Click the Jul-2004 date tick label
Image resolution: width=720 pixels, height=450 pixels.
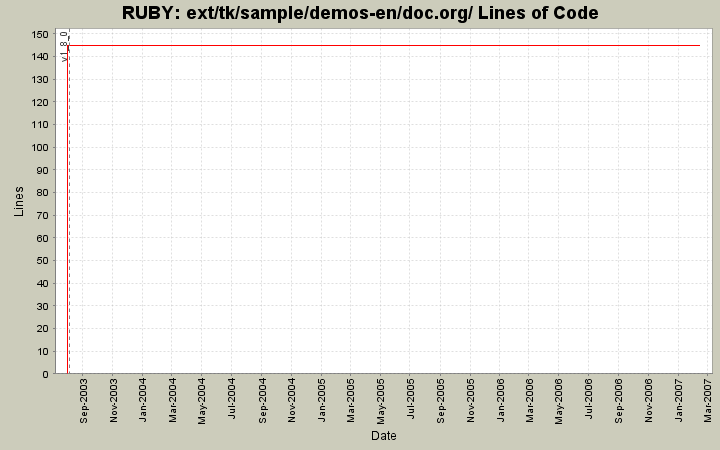pyautogui.click(x=231, y=399)
